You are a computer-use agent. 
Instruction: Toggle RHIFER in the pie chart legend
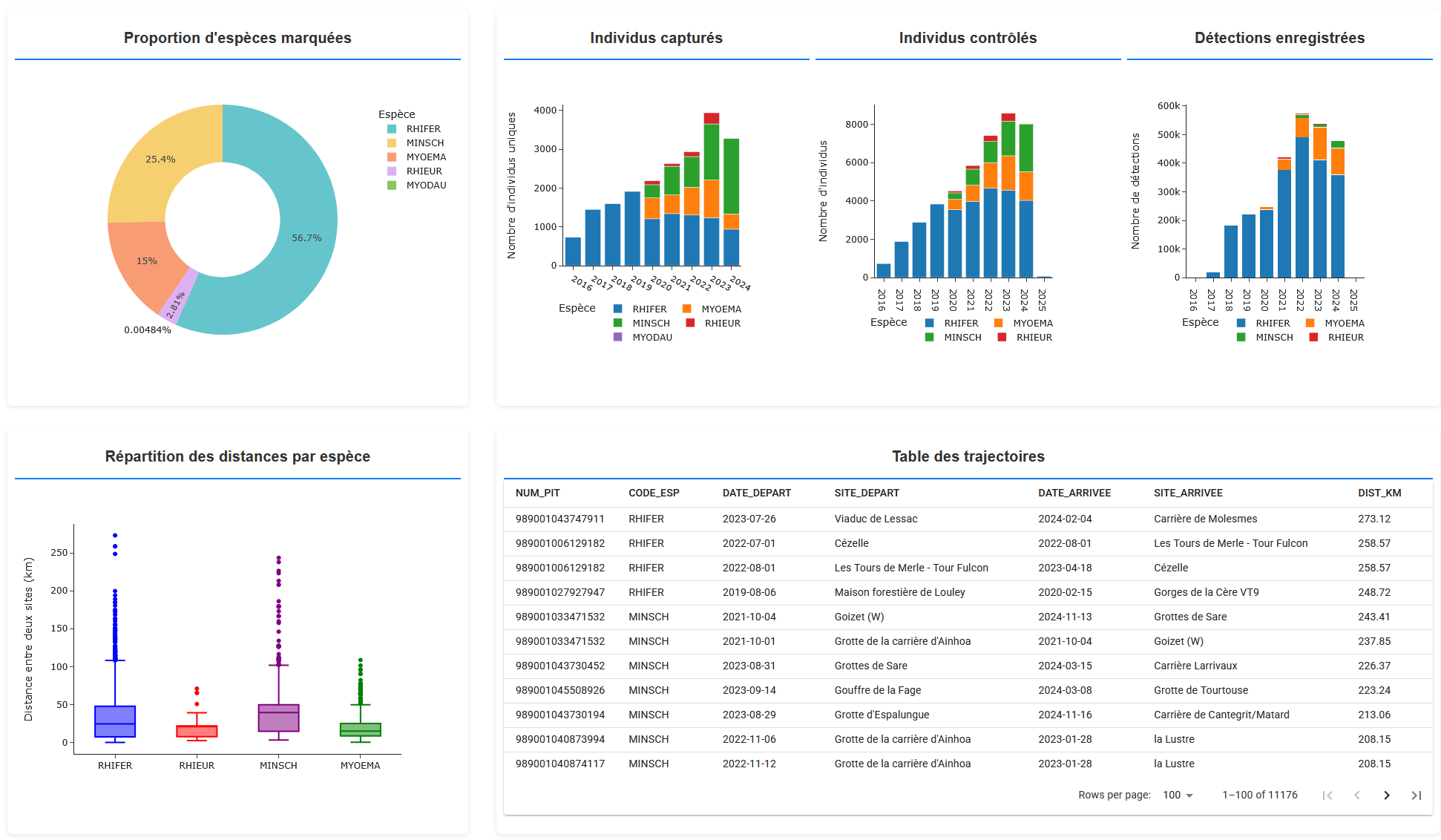422,129
